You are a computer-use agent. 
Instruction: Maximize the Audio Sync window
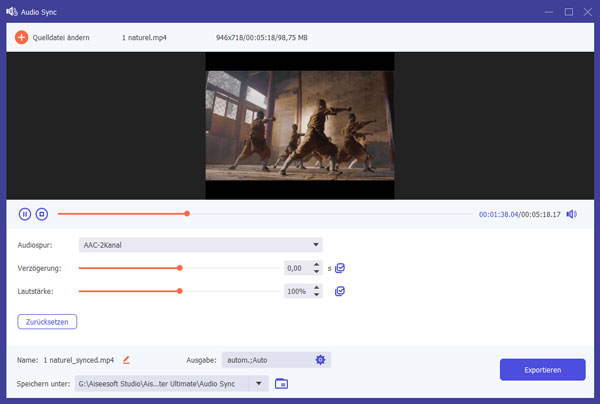pyautogui.click(x=569, y=12)
